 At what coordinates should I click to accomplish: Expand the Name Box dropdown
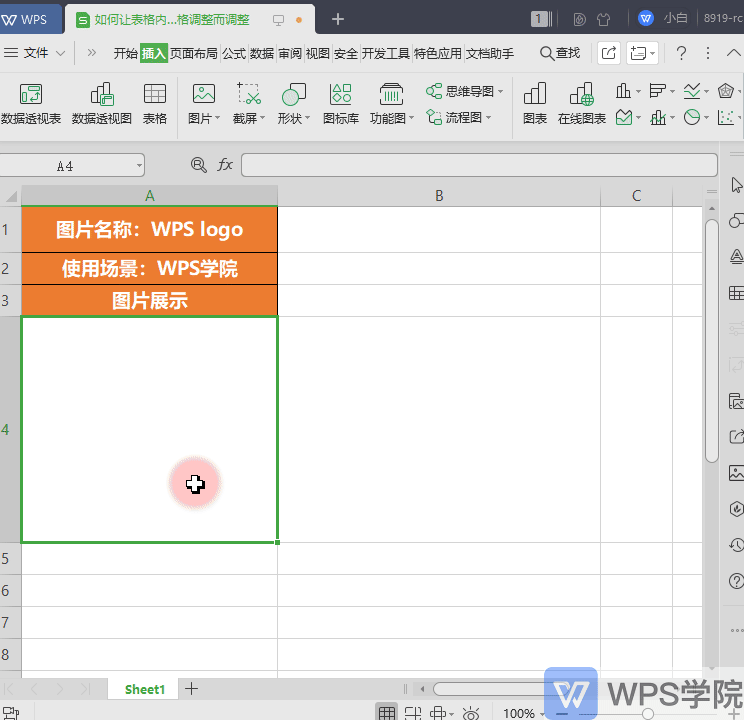click(139, 166)
